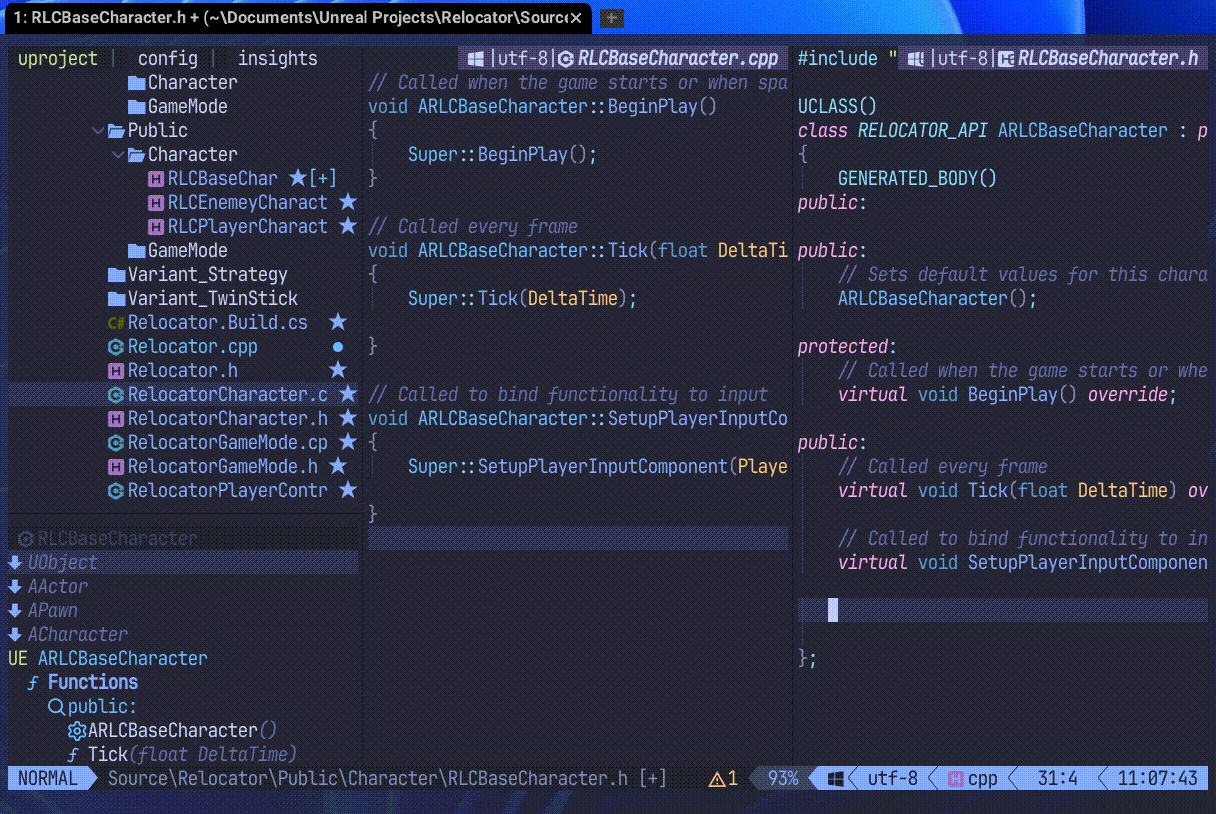Click the open folder icon of Character under Public
The width and height of the screenshot is (1216, 814).
pos(137,154)
